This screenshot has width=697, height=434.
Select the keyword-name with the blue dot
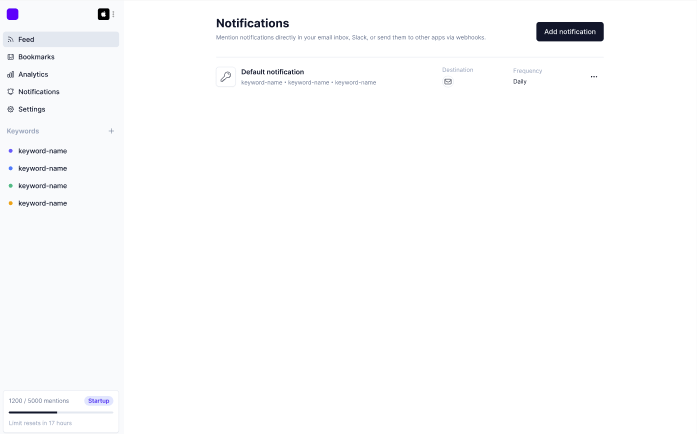42,168
